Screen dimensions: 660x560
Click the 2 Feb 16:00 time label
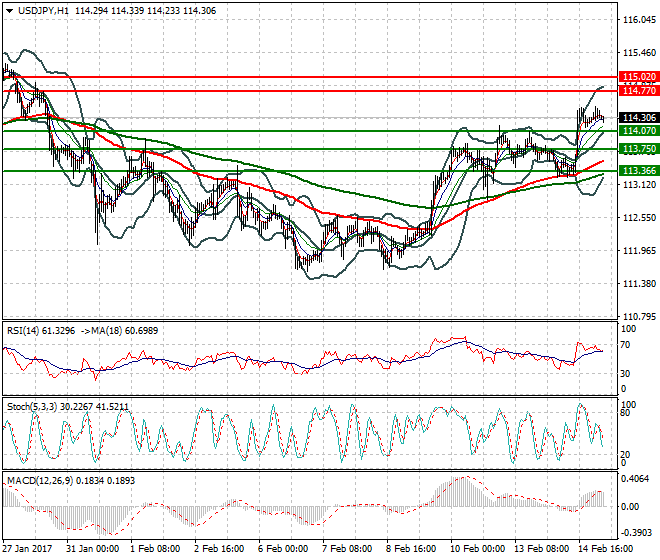(x=219, y=549)
